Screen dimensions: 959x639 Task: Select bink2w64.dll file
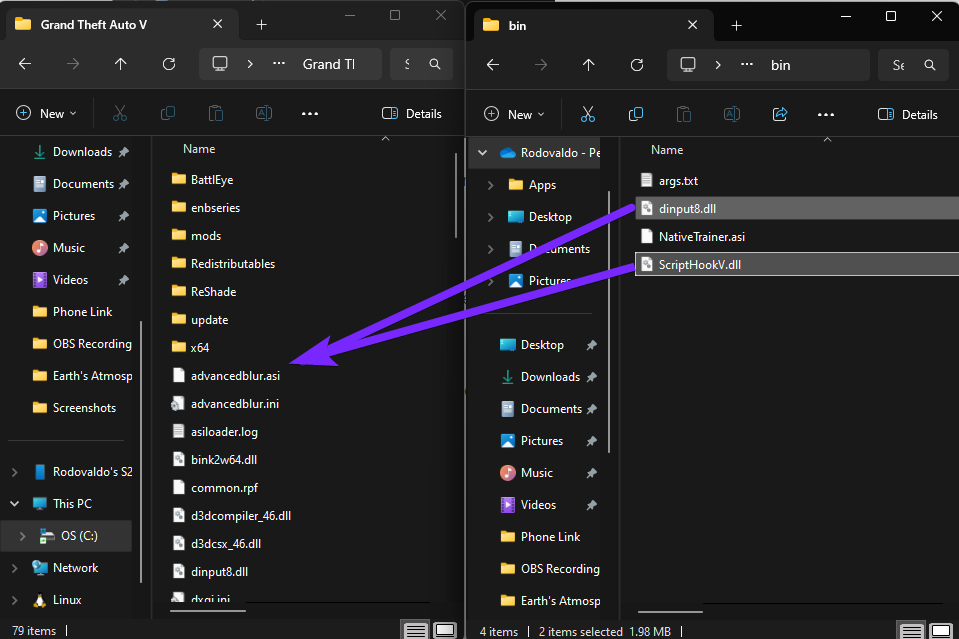(214, 460)
